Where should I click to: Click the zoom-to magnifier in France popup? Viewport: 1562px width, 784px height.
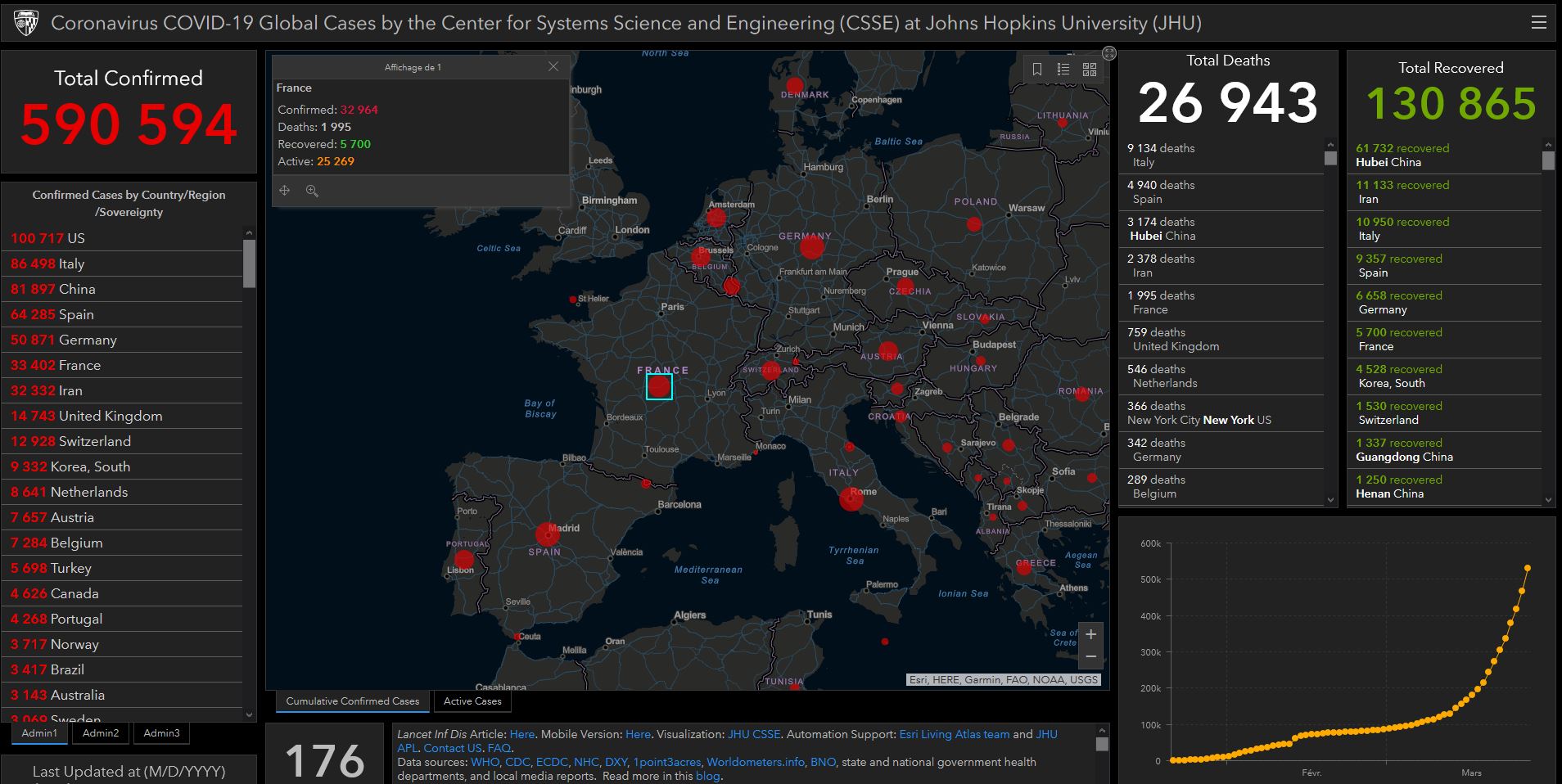click(x=312, y=191)
